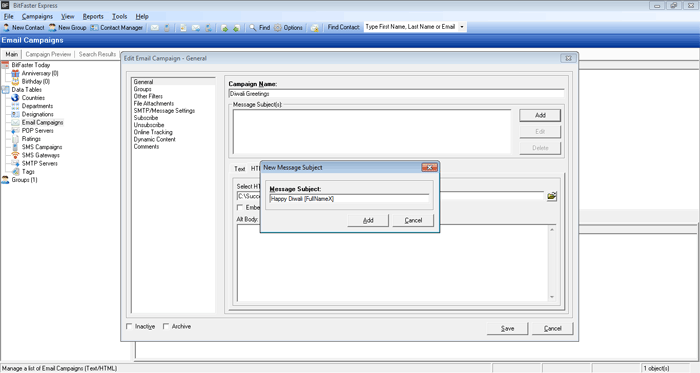Click the Find magnifier icon

(253, 28)
